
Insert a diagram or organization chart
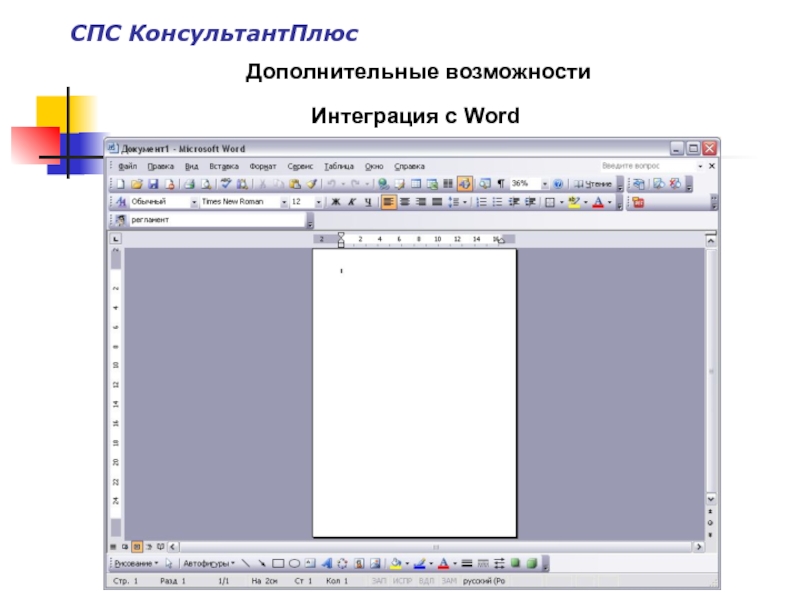coord(342,564)
